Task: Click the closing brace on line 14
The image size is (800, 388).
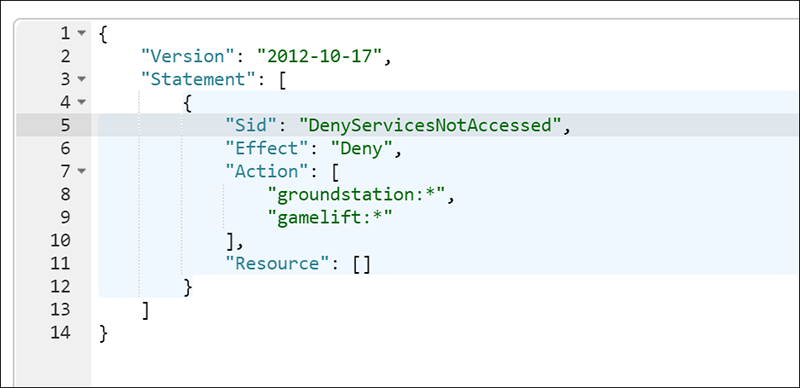Action: coord(104,333)
